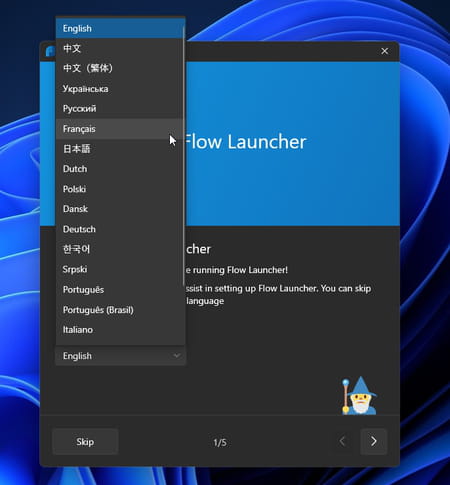Click the wizard emoji illustration
This screenshot has height=485, width=450.
coord(359,396)
